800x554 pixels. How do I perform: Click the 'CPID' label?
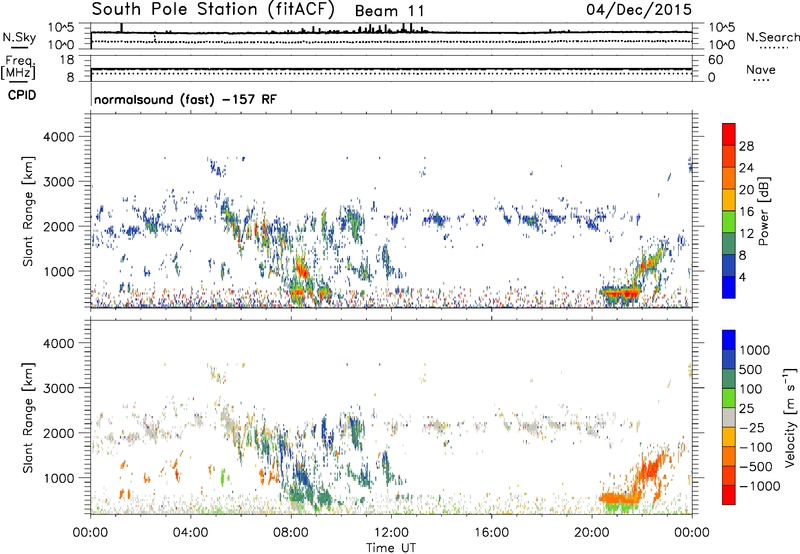coord(21,95)
